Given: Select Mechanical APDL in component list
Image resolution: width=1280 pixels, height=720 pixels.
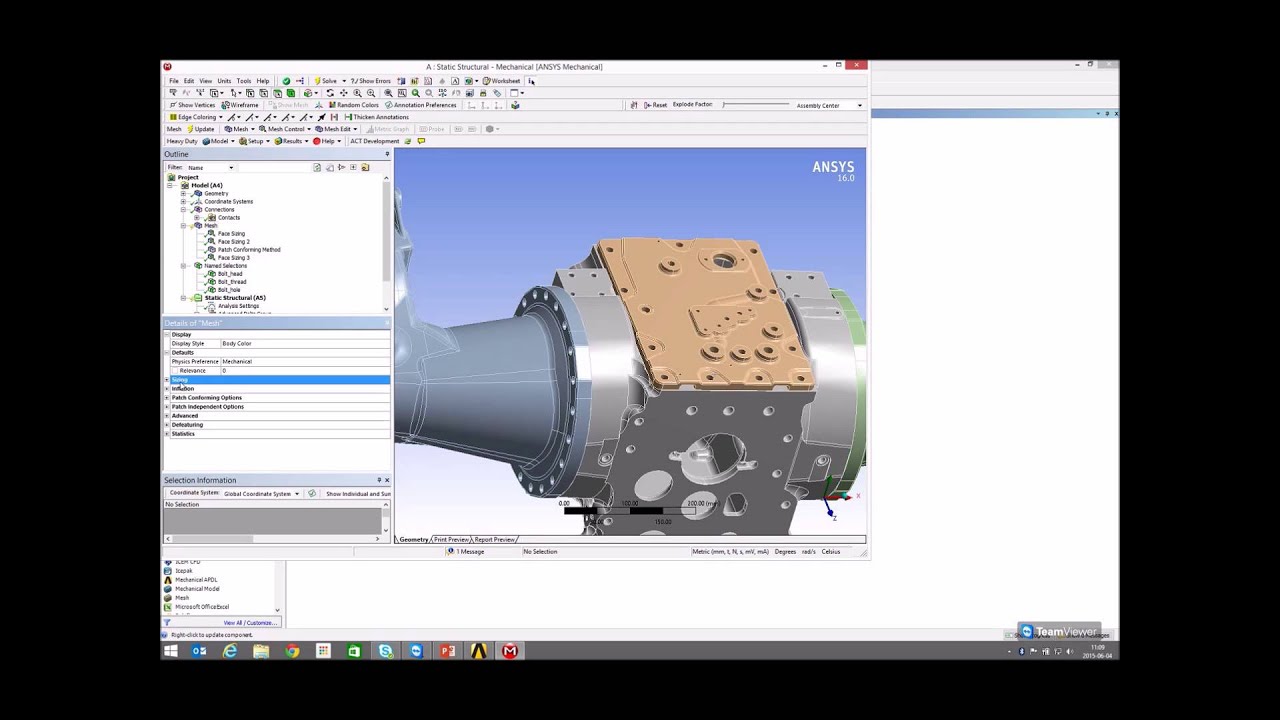Looking at the screenshot, I should [x=196, y=580].
